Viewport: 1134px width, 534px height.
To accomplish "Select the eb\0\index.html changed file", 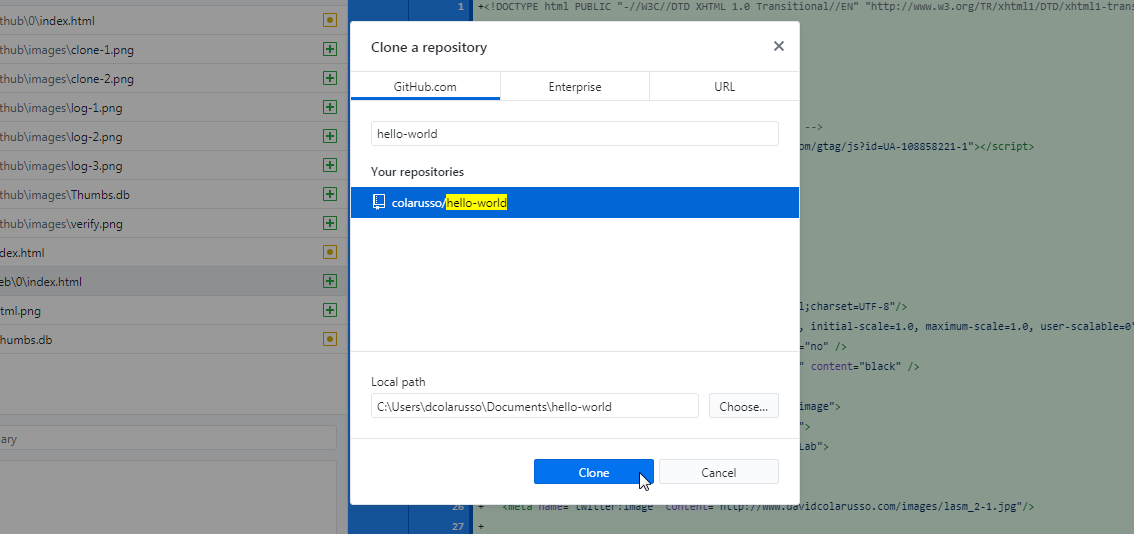I will click(x=174, y=281).
